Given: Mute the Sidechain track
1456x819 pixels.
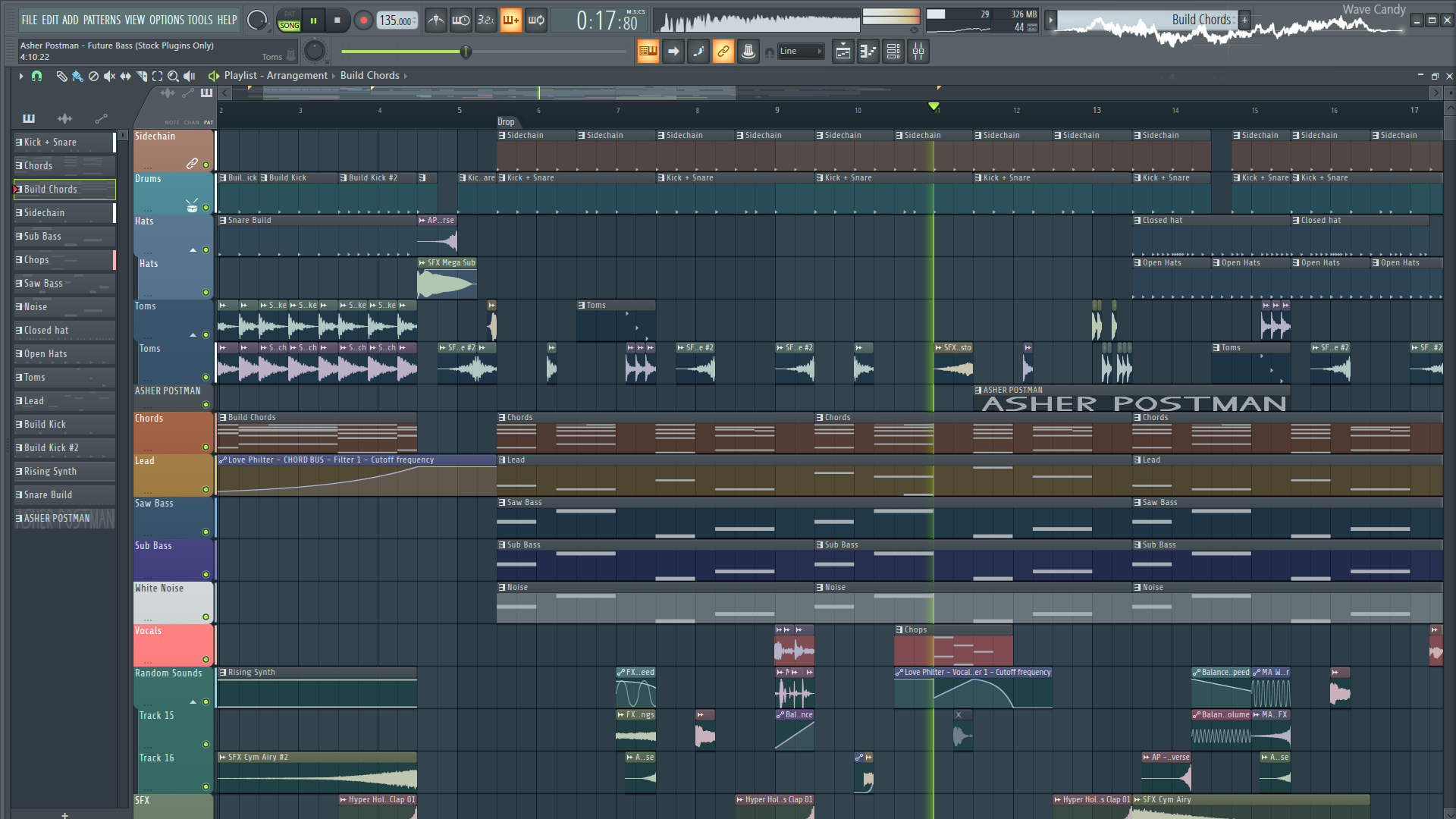Looking at the screenshot, I should coord(206,165).
